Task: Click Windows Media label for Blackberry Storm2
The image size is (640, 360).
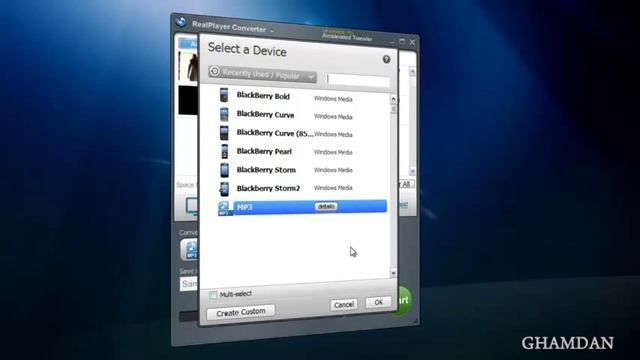Action: [x=333, y=188]
